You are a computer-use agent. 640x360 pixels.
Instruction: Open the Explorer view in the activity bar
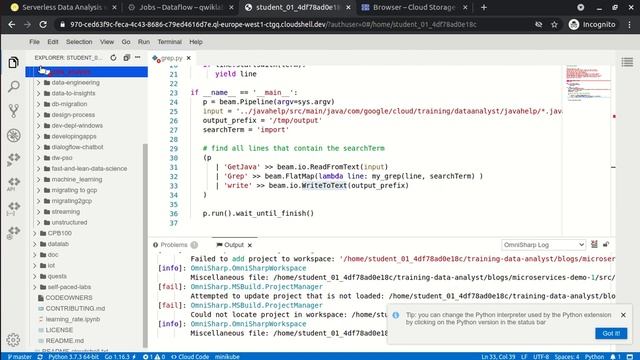click(x=13, y=62)
